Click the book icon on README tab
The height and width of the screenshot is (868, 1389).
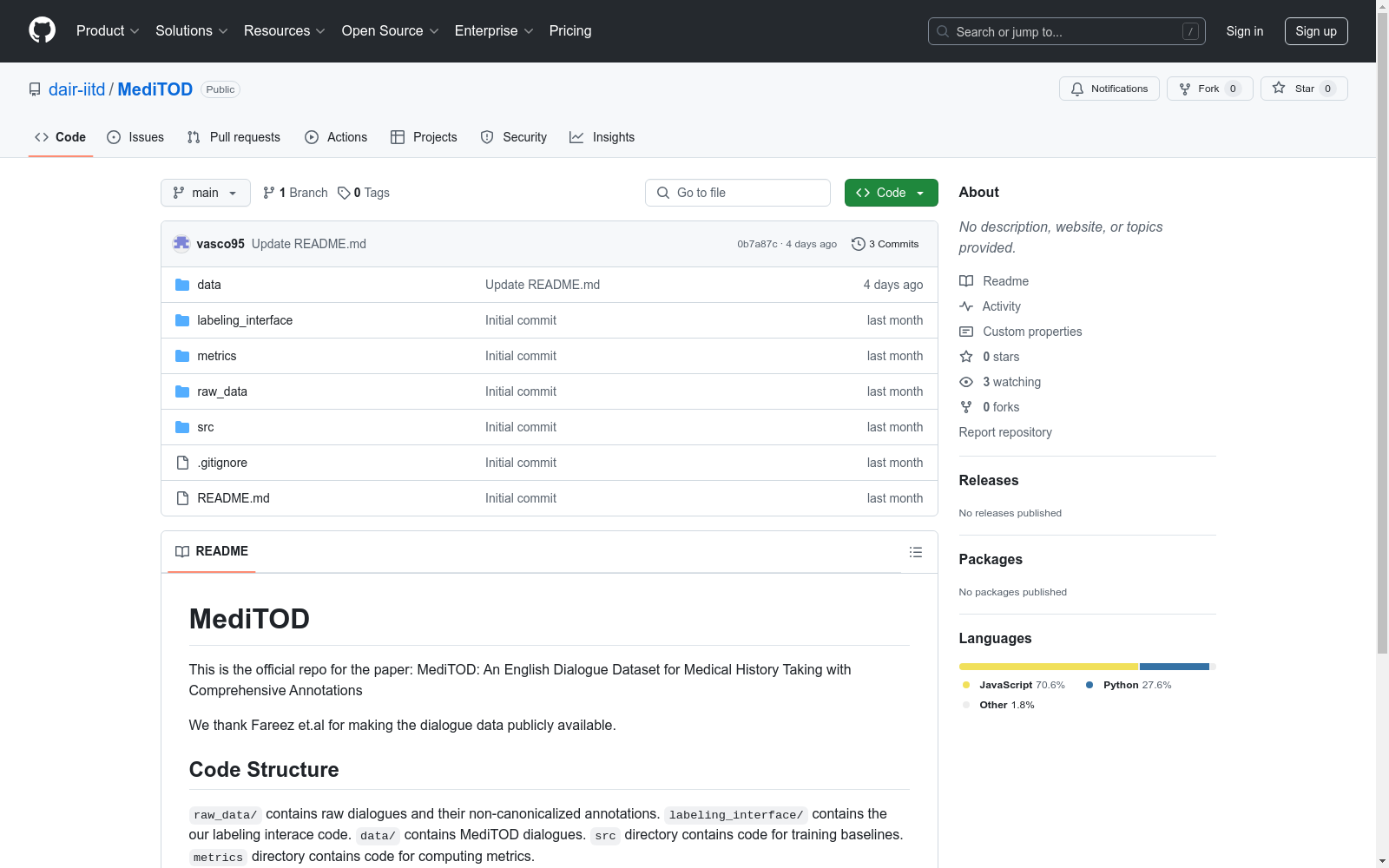(x=182, y=551)
